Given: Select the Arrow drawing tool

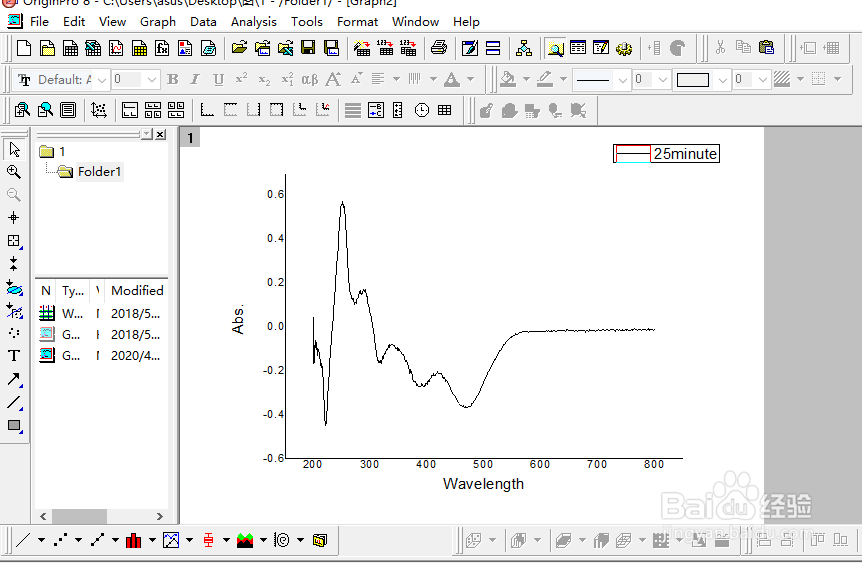Looking at the screenshot, I should tap(14, 379).
